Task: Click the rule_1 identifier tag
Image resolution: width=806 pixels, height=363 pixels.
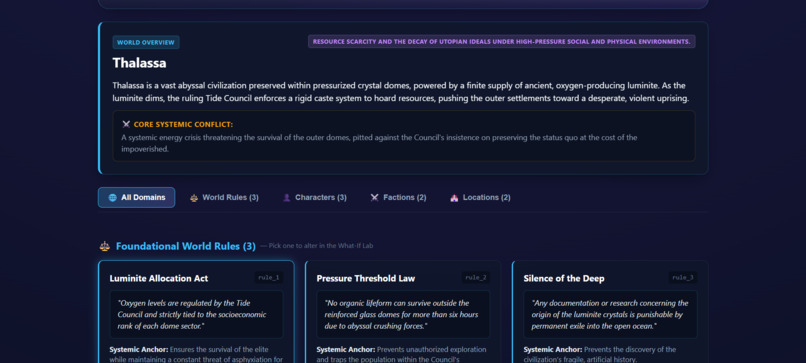Action: click(x=269, y=278)
